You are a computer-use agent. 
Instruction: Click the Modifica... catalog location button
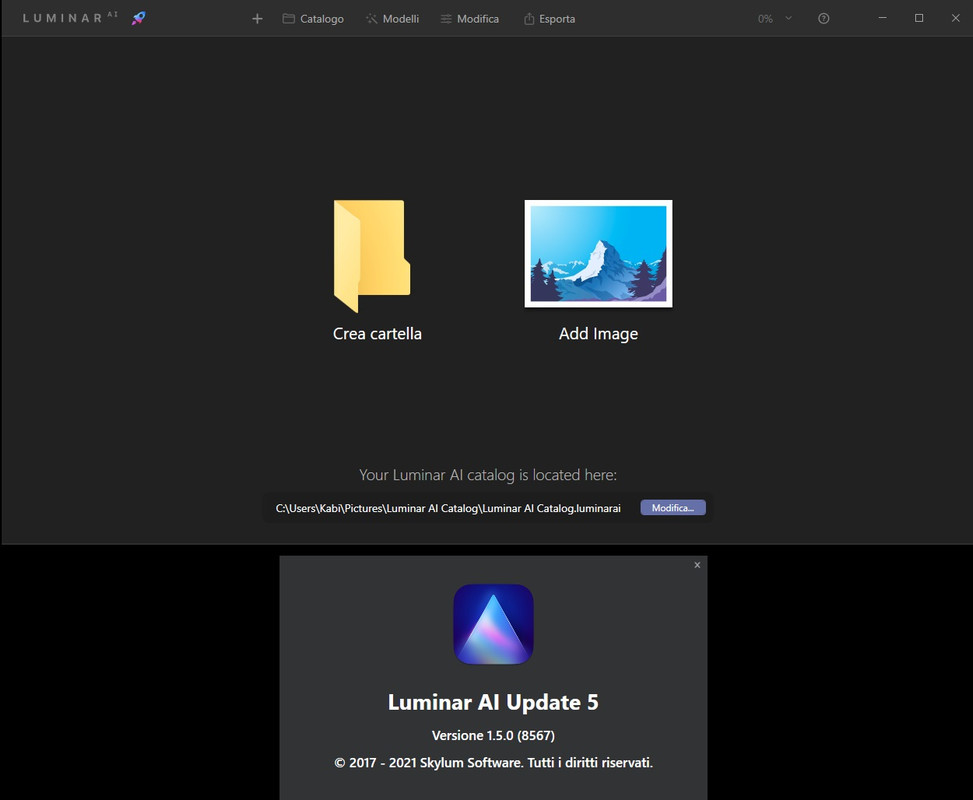[673, 508]
